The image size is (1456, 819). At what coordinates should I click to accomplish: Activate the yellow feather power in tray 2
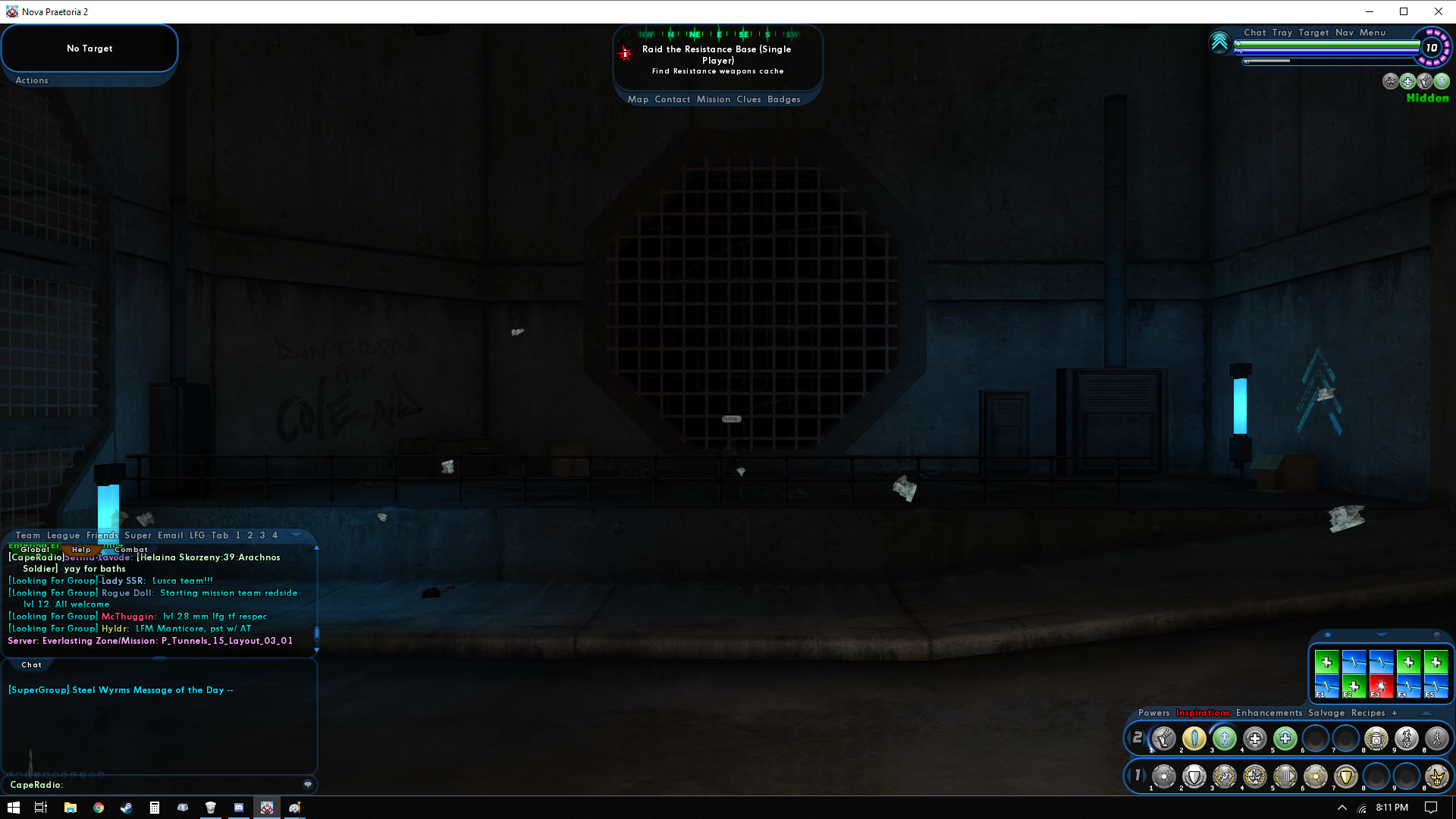[1194, 738]
